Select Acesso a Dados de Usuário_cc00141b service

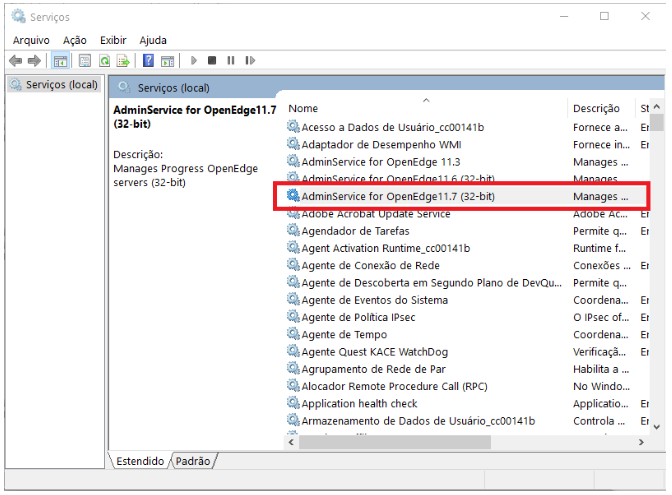pyautogui.click(x=467, y=127)
